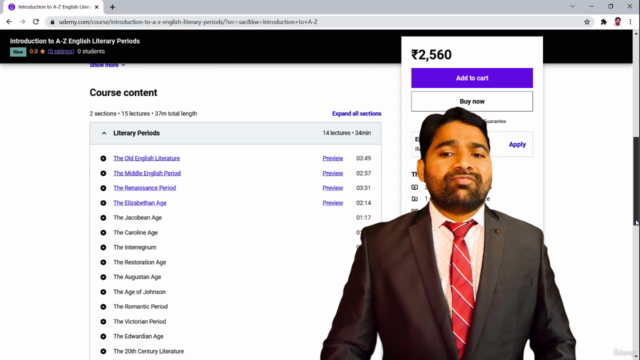Collapse the Literary Periods section
Screen dimensions: 640x360
tap(104, 133)
